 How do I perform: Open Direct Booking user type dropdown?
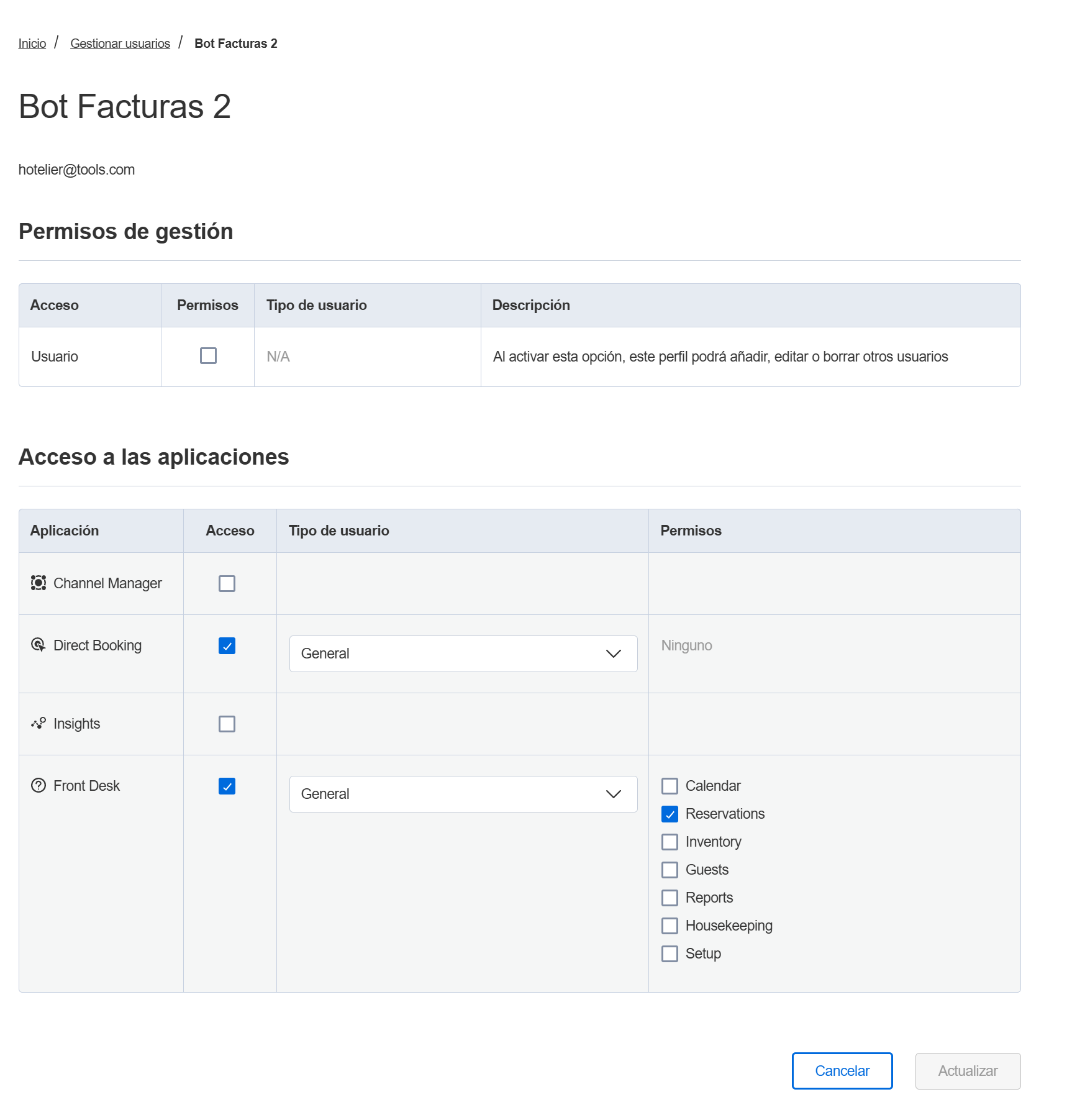(x=463, y=653)
